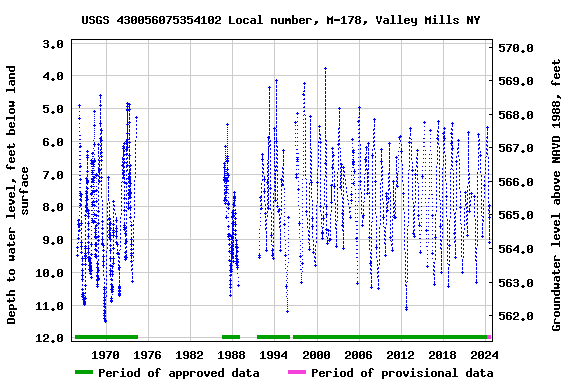Screen dimensions: 576x384
Task: Click the green approved data legend swatch
Action: [84, 372]
